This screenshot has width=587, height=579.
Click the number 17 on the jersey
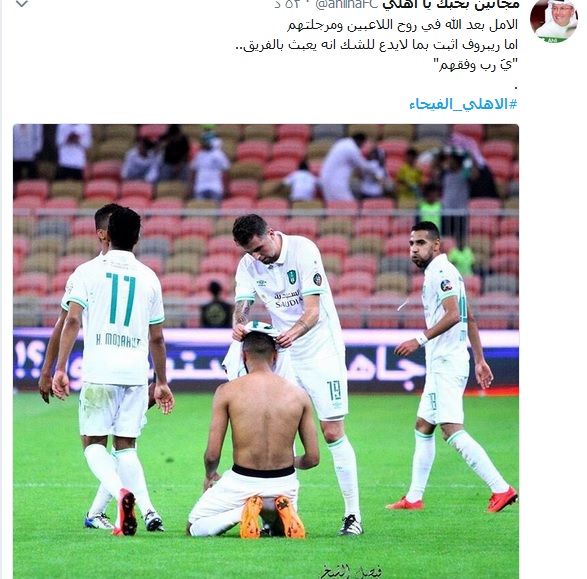click(121, 299)
